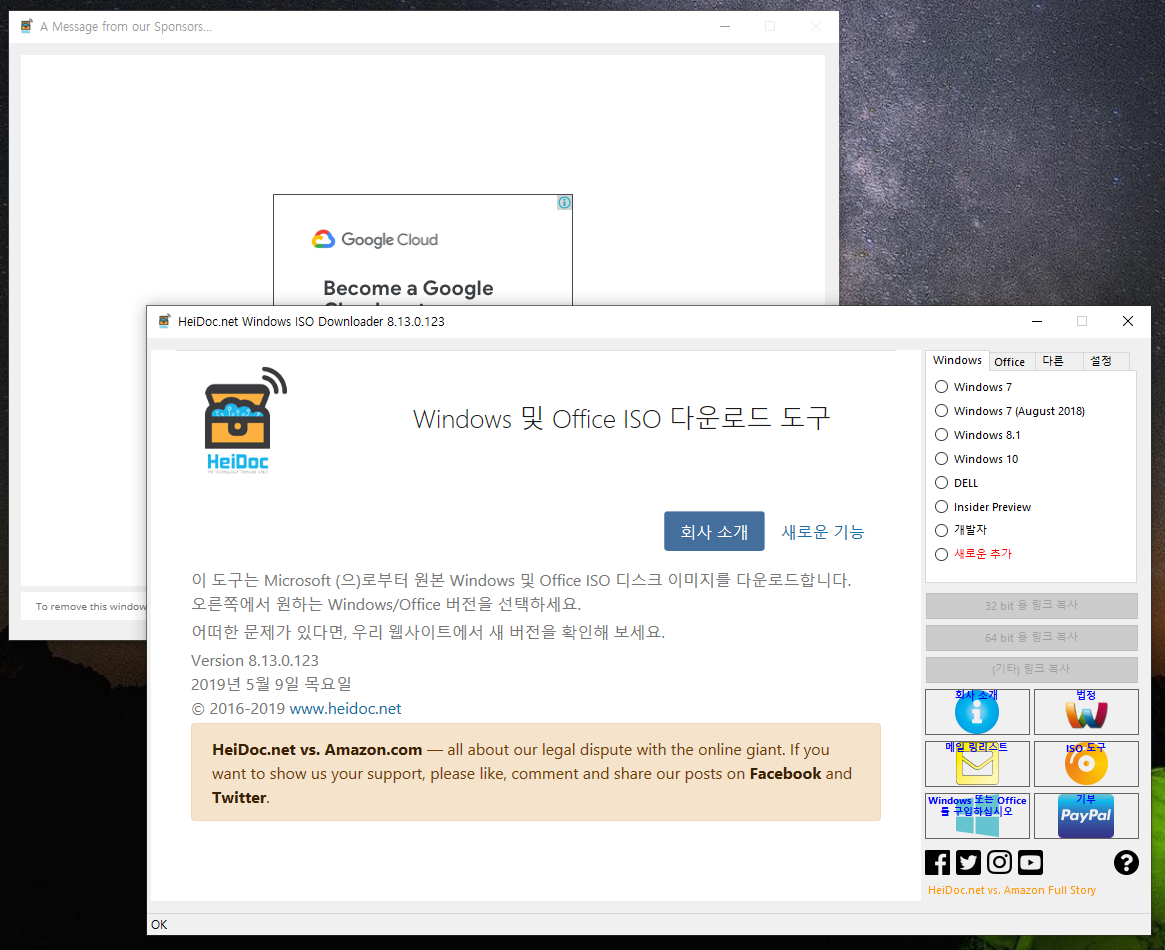Click the question mark help icon
1165x950 pixels.
pos(1126,862)
